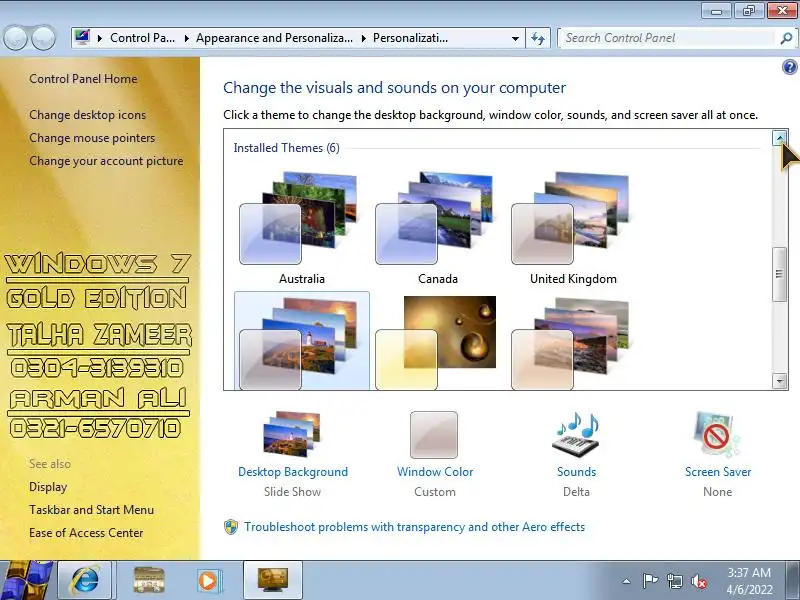Close the Personalization window
Image resolution: width=800 pixels, height=600 pixels.
pyautogui.click(x=783, y=11)
